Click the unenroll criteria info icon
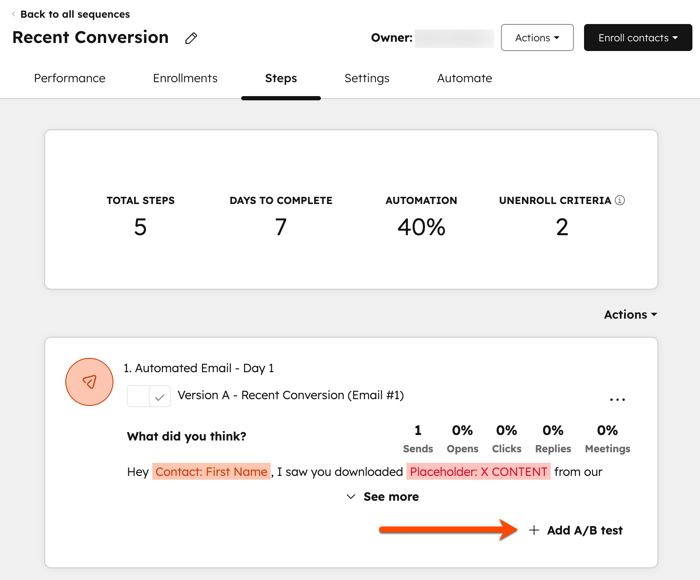 click(620, 200)
